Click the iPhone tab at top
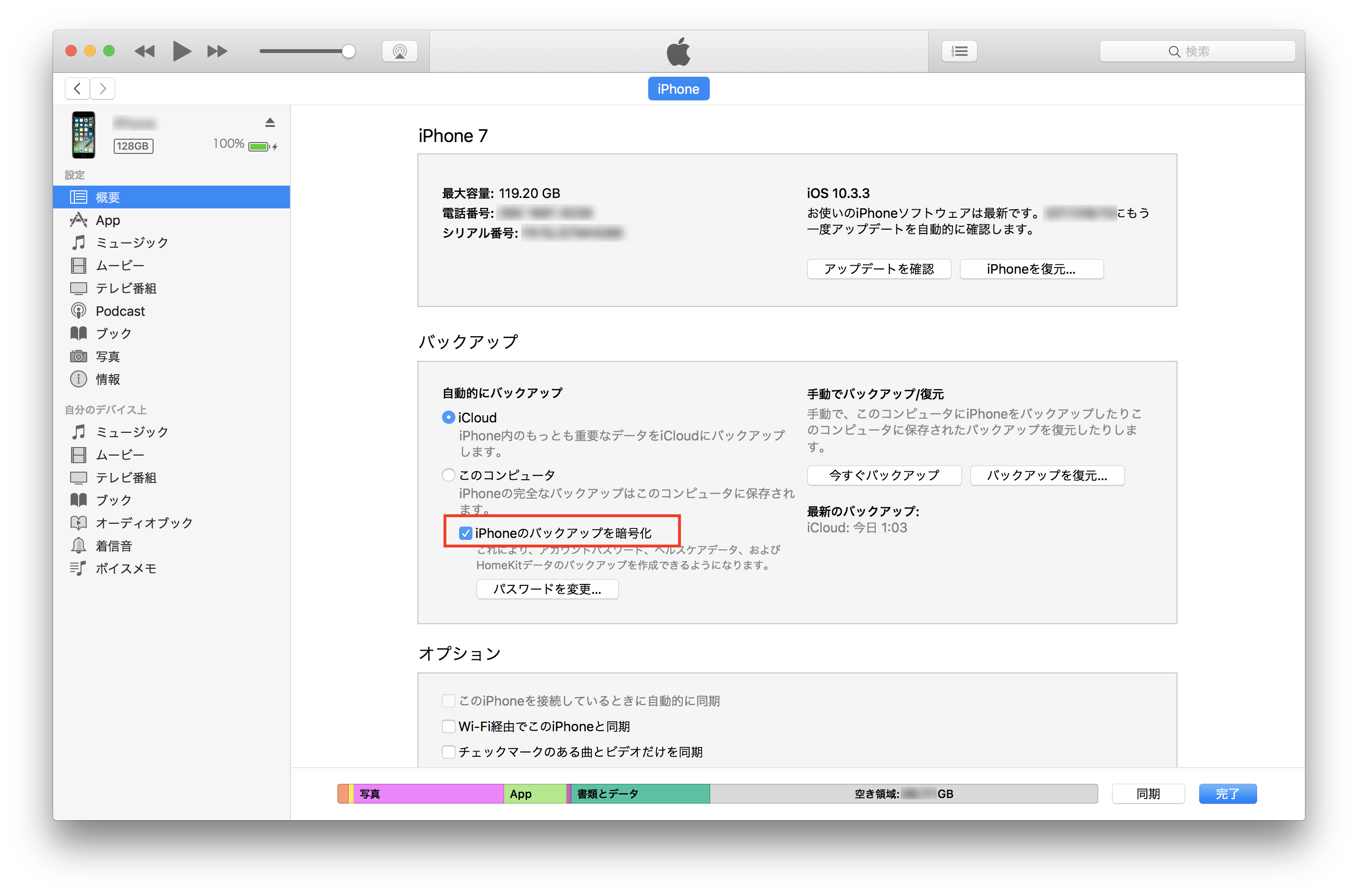This screenshot has width=1358, height=896. 679,89
